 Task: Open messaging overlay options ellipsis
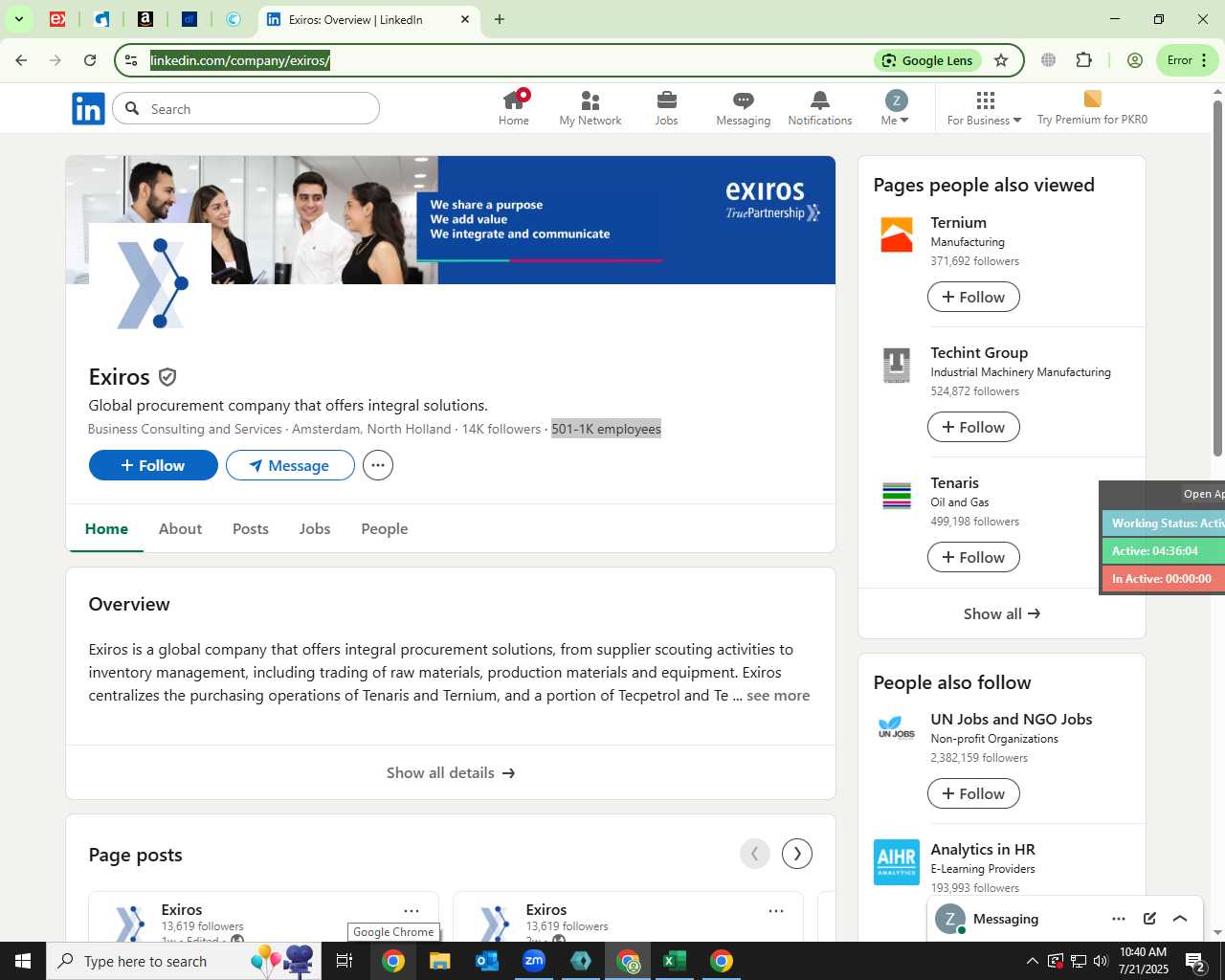[1119, 919]
